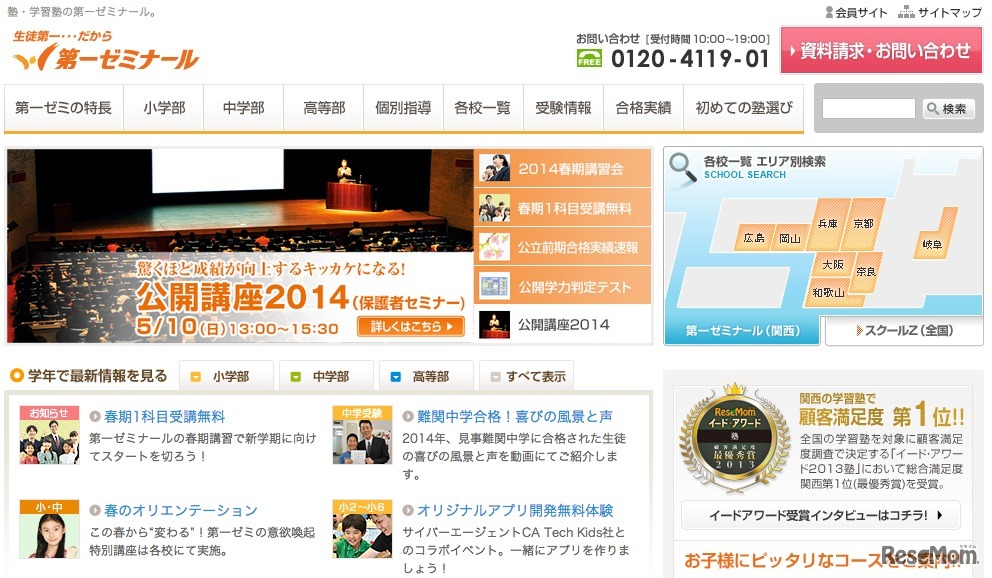Switch to 第一ゼミナール(関西) map tab
The width and height of the screenshot is (992, 578).
[742, 331]
